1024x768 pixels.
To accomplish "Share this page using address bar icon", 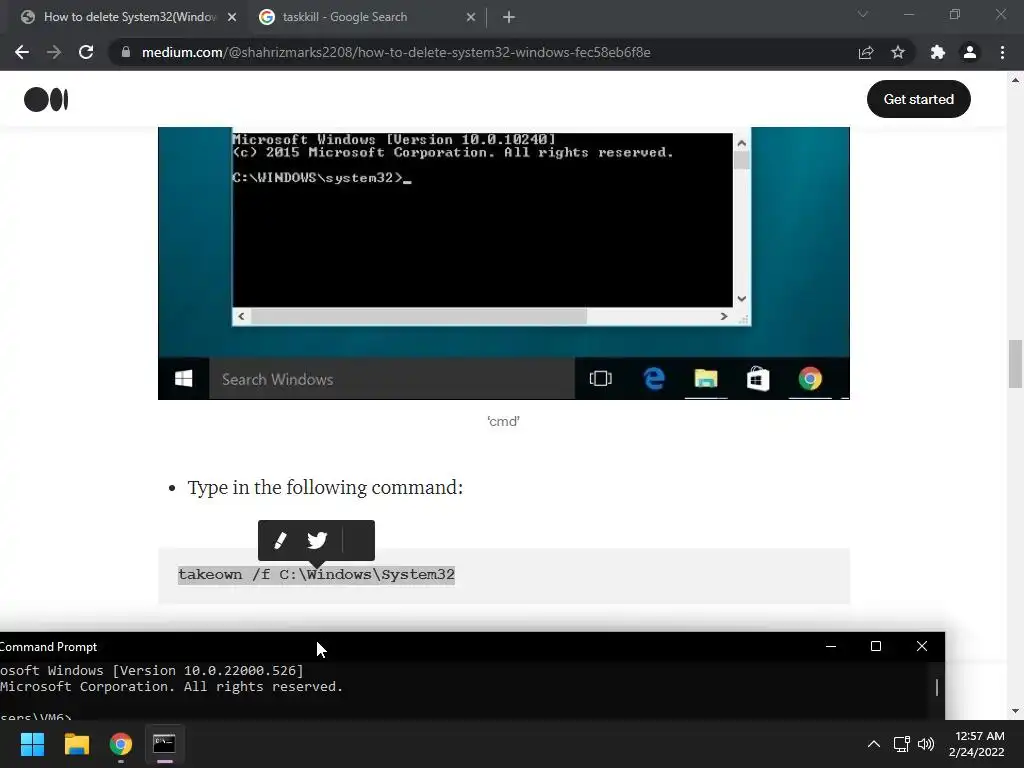I will [x=866, y=52].
